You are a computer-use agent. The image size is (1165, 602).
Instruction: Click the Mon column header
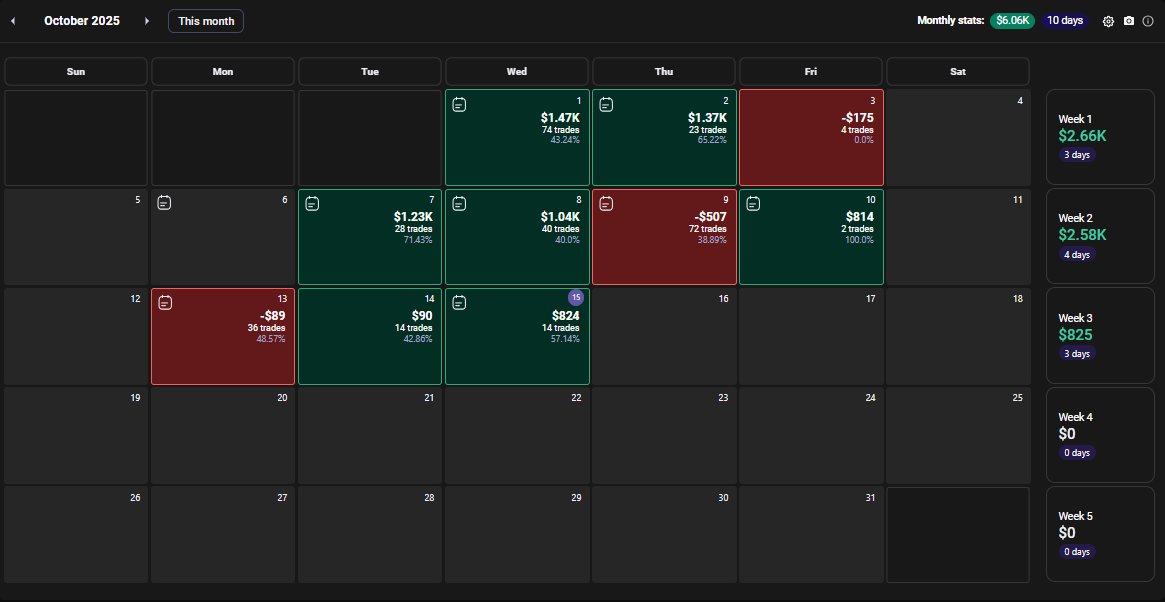pyautogui.click(x=223, y=71)
